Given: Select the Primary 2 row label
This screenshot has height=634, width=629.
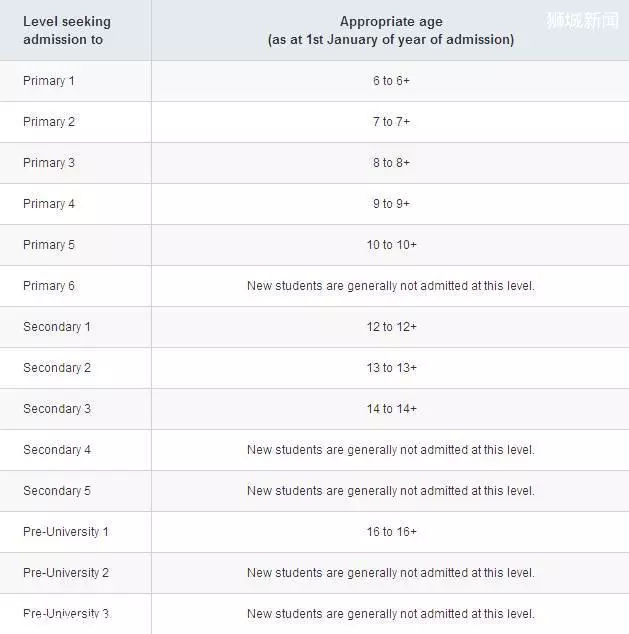Looking at the screenshot, I should [49, 122].
